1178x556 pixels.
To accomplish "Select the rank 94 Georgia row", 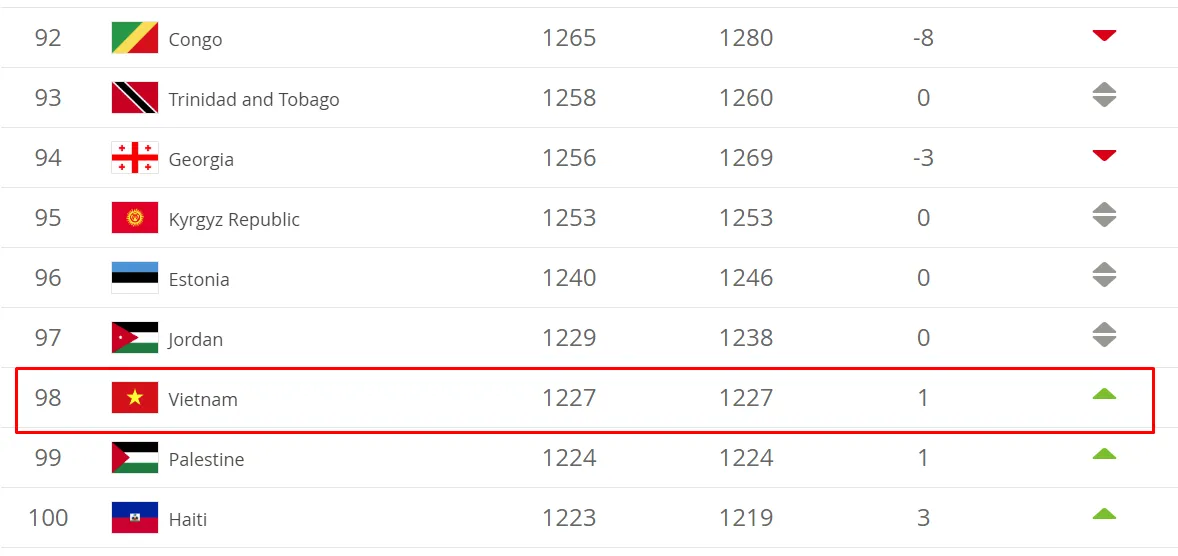I will pyautogui.click(x=589, y=158).
